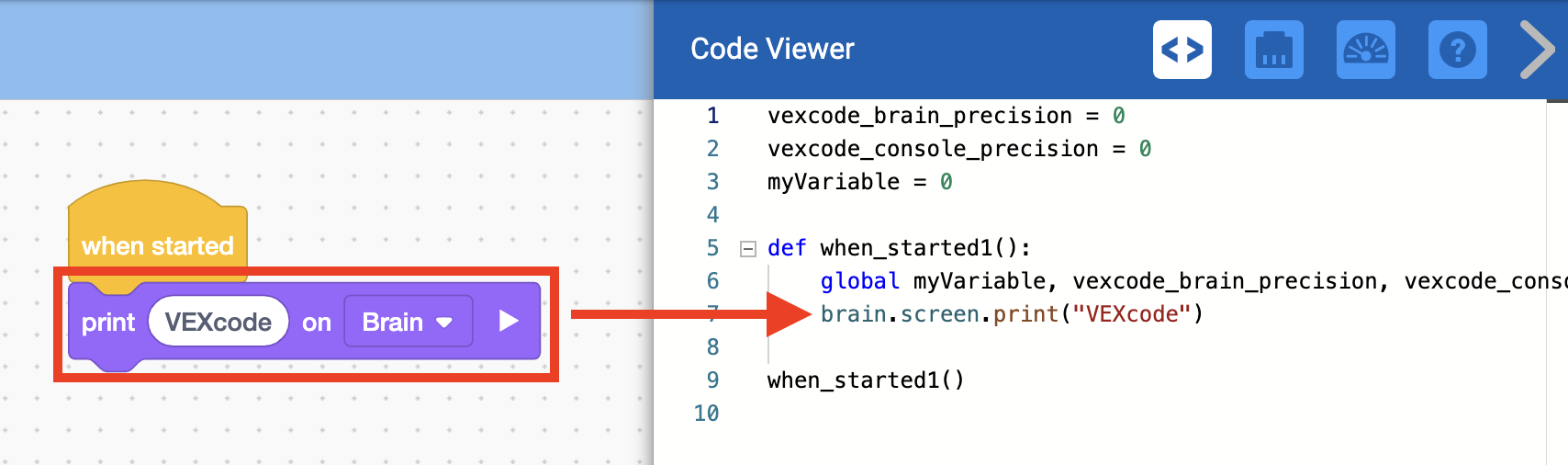Click line number 1 in code gutter
Screen dimensions: 1568x465
(x=712, y=116)
